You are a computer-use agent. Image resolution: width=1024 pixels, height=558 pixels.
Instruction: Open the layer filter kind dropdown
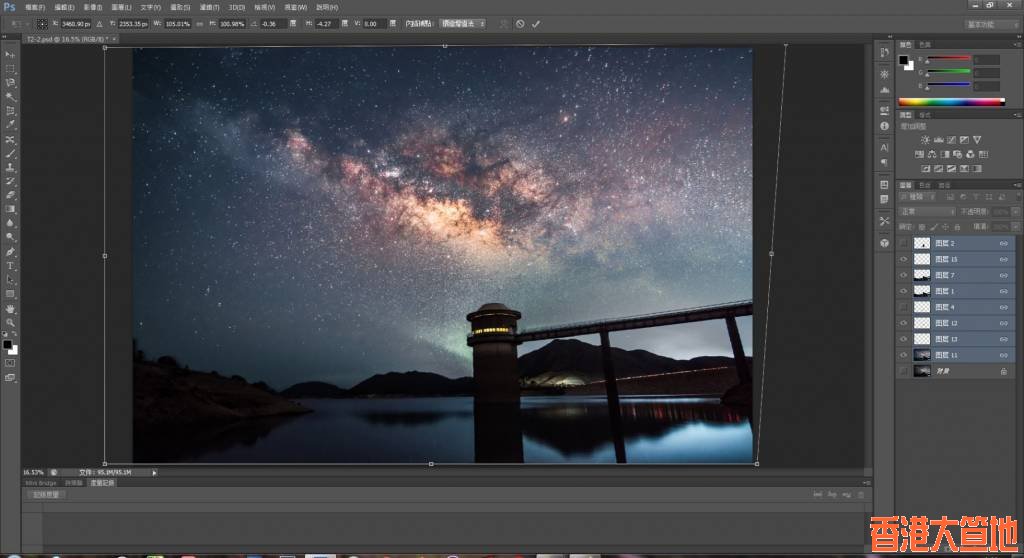coord(918,197)
